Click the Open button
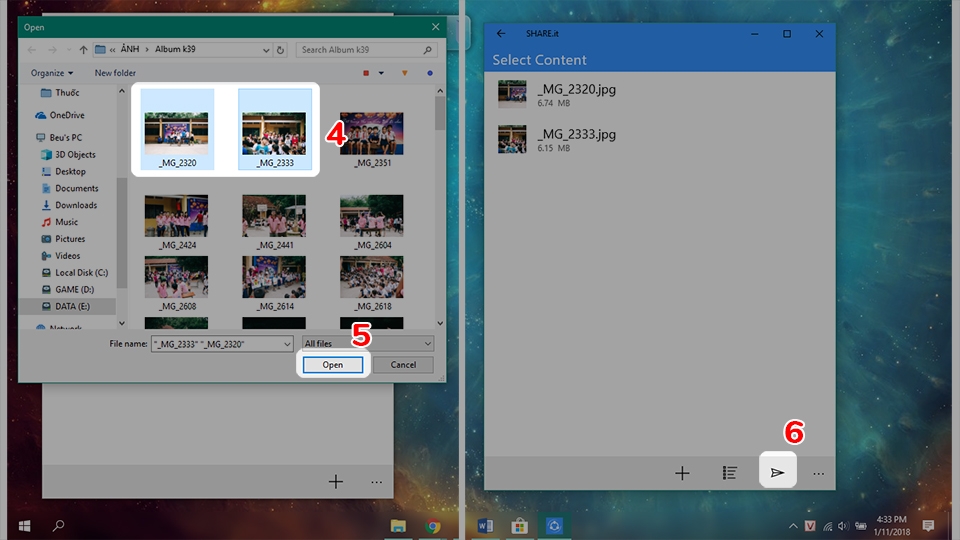Image resolution: width=960 pixels, height=540 pixels. (333, 365)
